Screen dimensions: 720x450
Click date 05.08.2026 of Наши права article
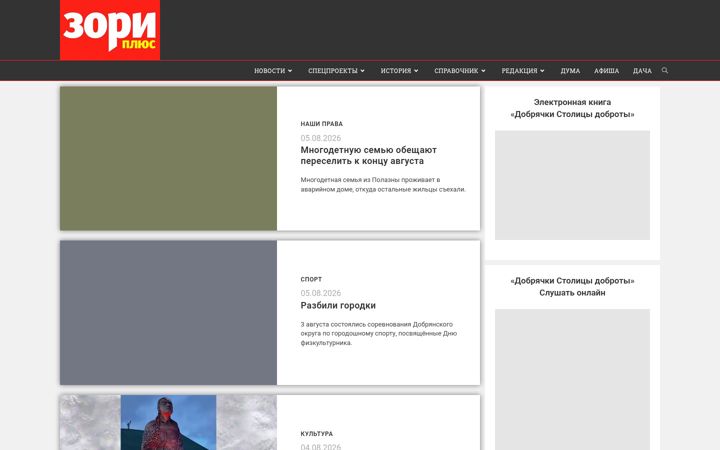coord(321,138)
